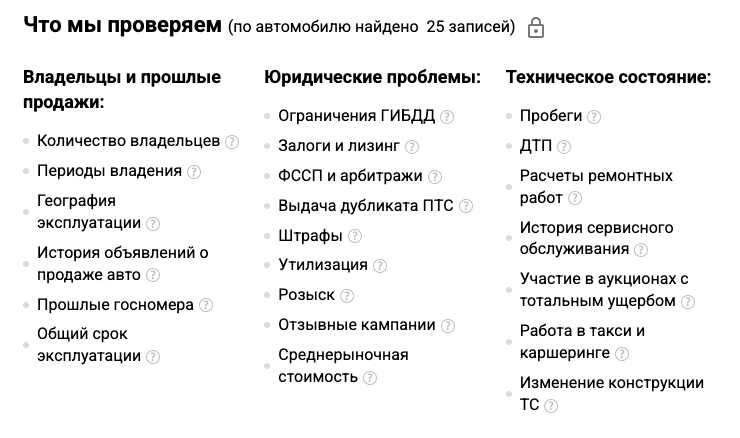Screen dimensions: 740x438
Task: Click question mark beside Штрафы
Action: click(354, 236)
